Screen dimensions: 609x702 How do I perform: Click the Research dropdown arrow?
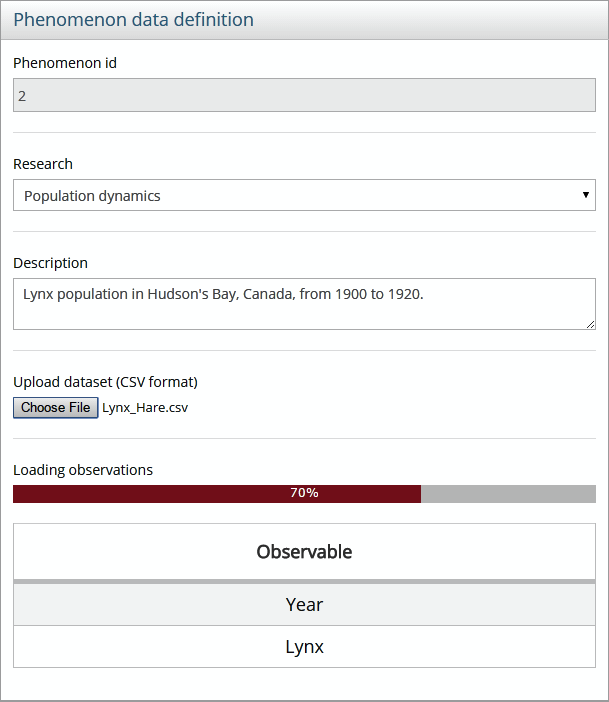[x=586, y=195]
